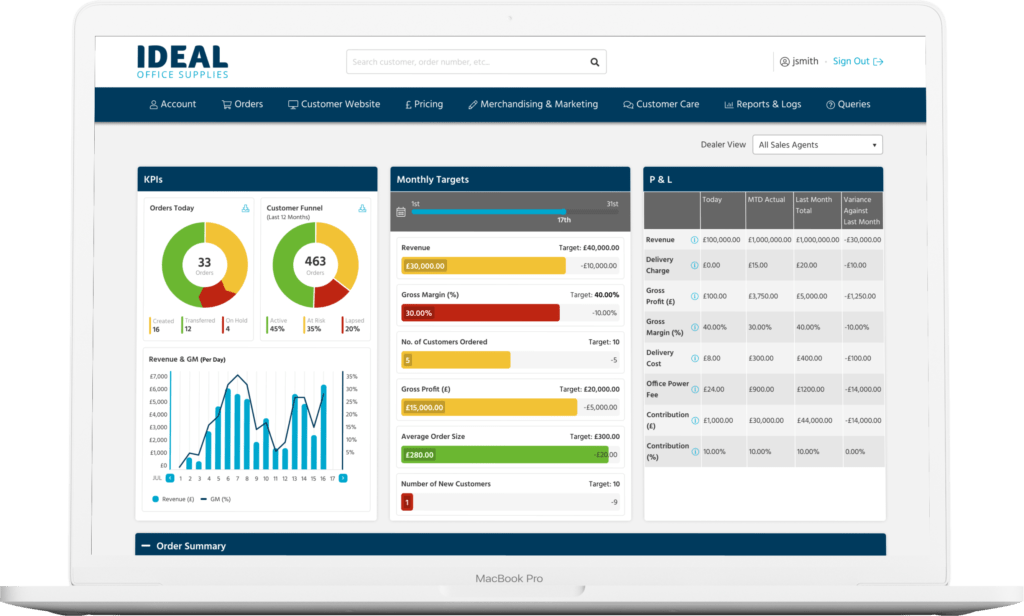The image size is (1024, 616).
Task: Click the Monthly Targets calendar icon
Action: [x=401, y=212]
